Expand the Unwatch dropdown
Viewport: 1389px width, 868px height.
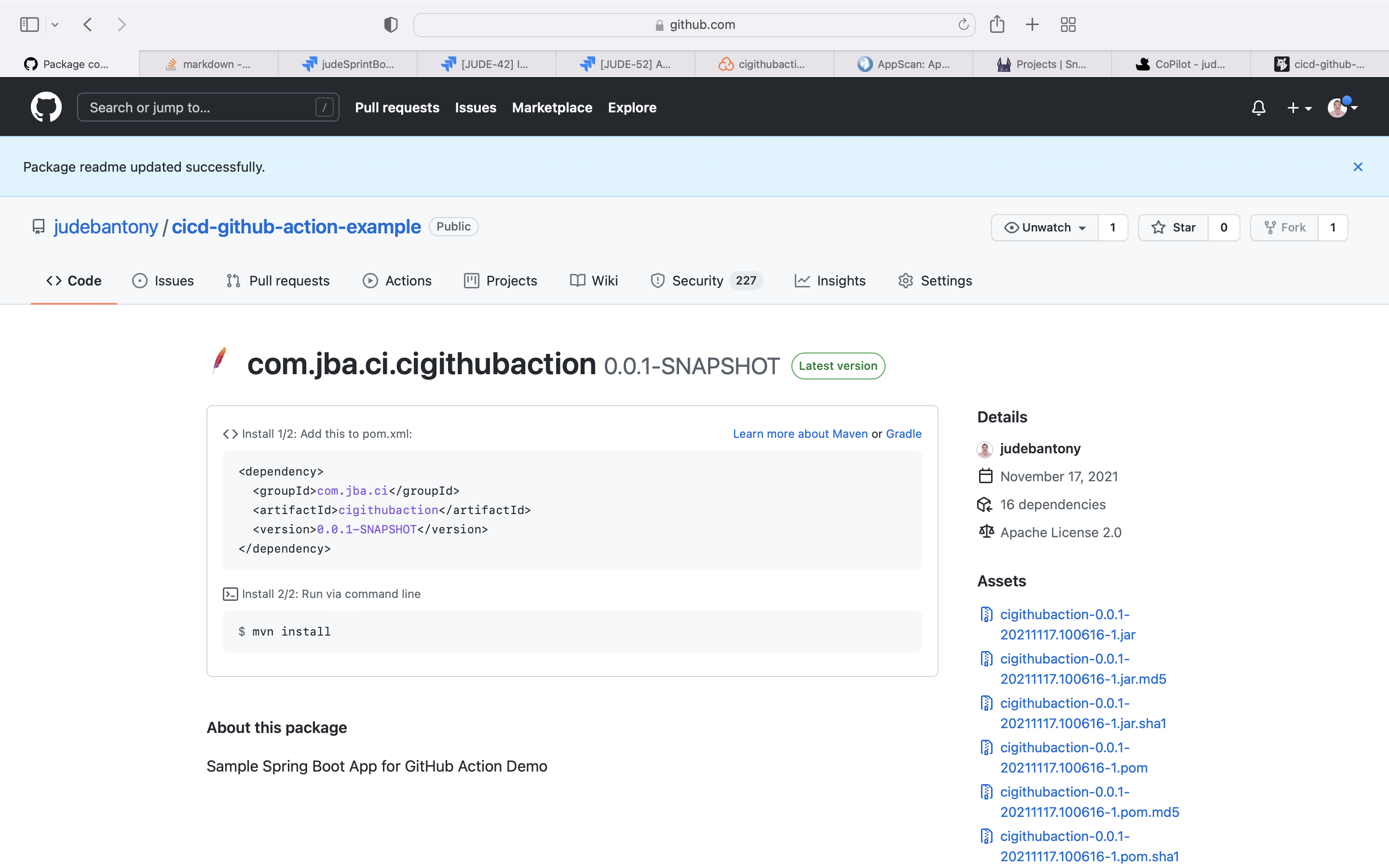1045,228
